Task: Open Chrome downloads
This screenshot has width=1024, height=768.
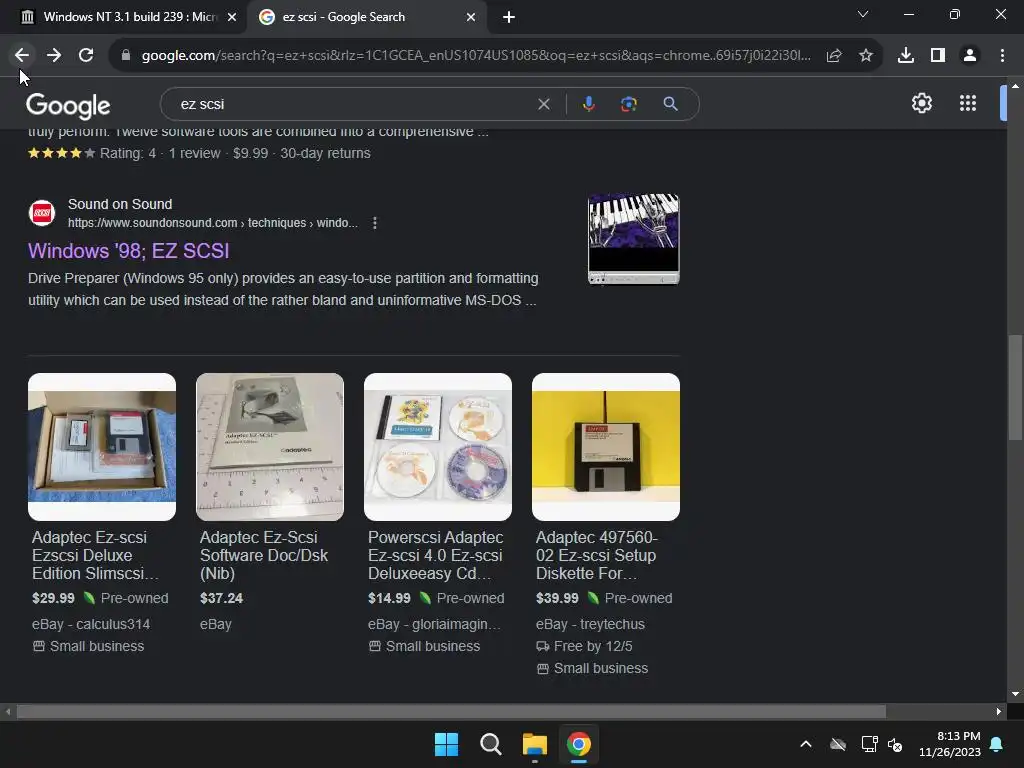Action: coord(906,56)
